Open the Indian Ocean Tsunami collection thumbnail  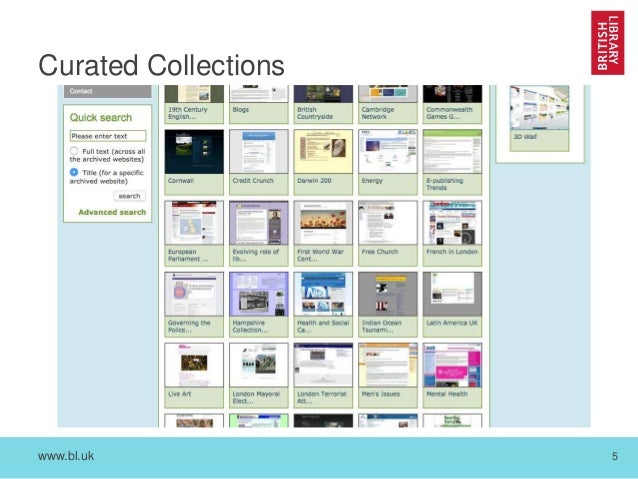(388, 294)
